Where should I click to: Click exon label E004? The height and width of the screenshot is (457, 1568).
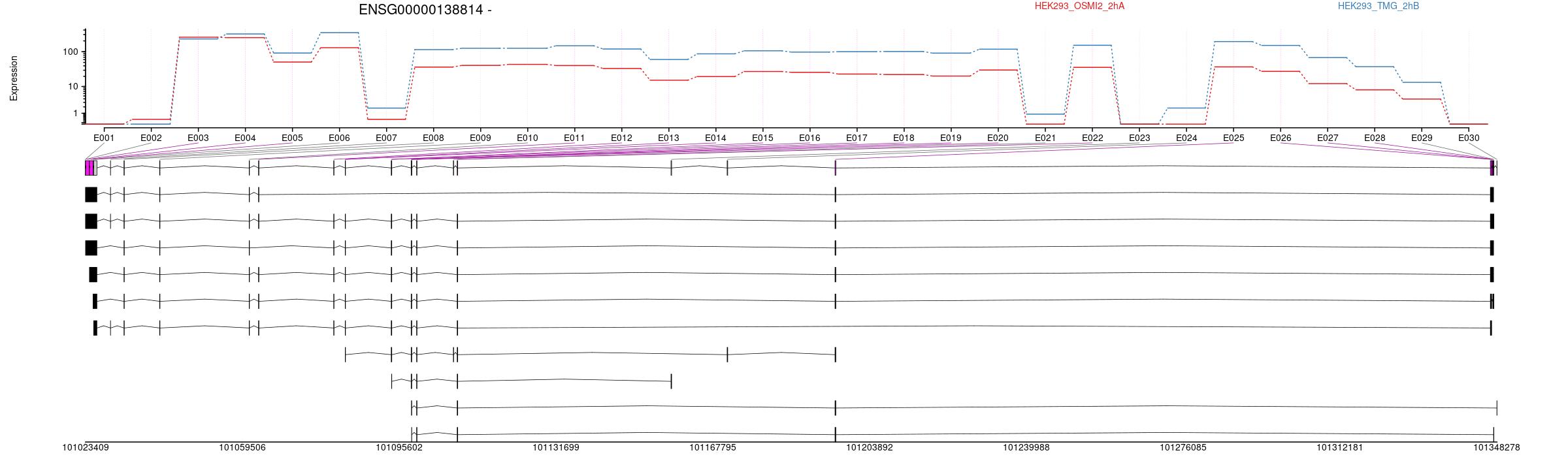pyautogui.click(x=245, y=138)
